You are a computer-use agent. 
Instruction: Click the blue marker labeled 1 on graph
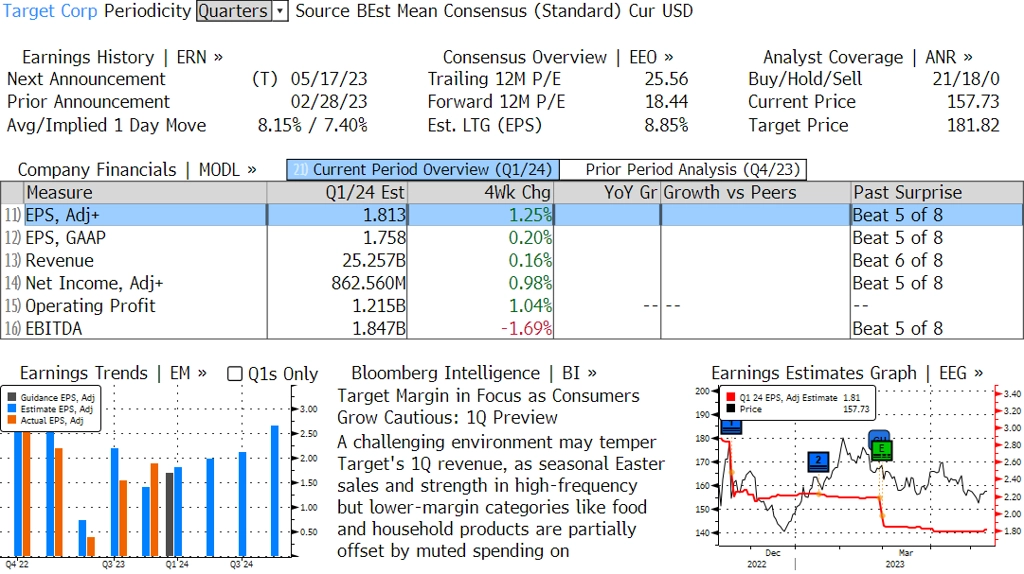(731, 427)
